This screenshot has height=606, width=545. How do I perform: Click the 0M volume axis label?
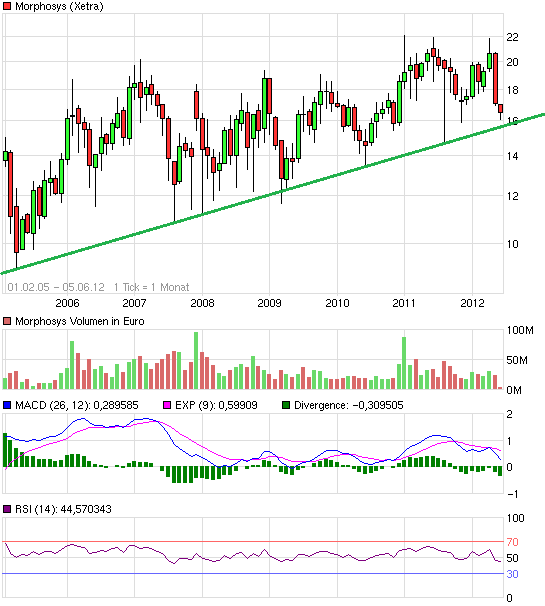tap(514, 390)
